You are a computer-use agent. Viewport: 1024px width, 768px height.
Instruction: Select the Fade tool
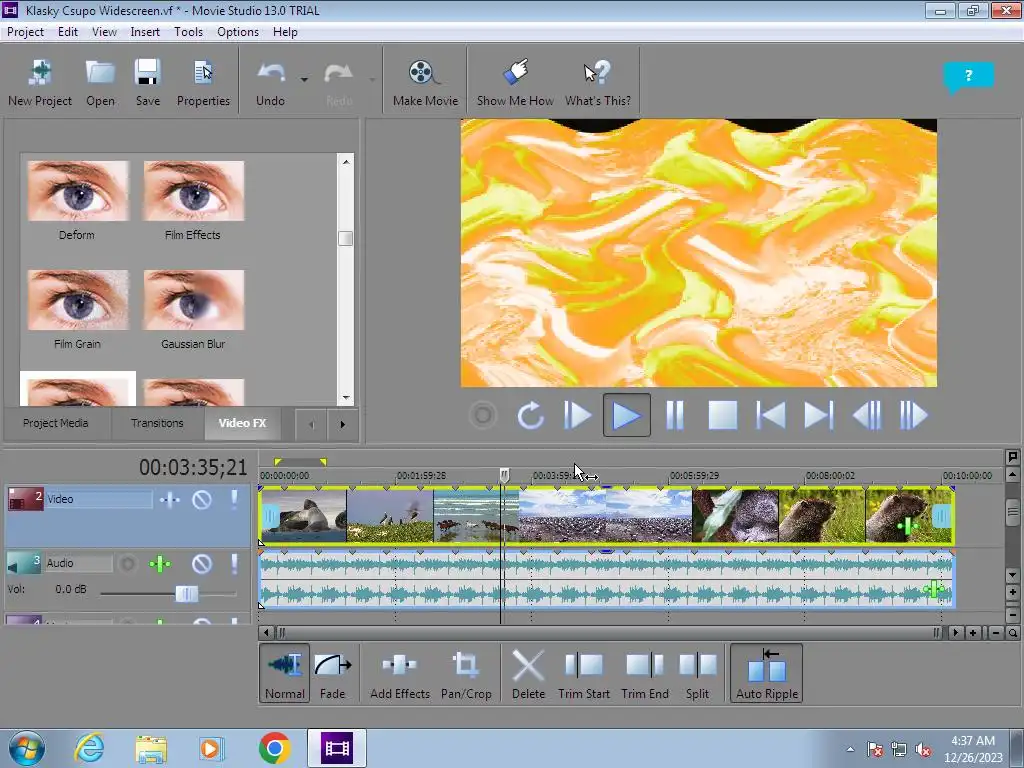[x=332, y=673]
